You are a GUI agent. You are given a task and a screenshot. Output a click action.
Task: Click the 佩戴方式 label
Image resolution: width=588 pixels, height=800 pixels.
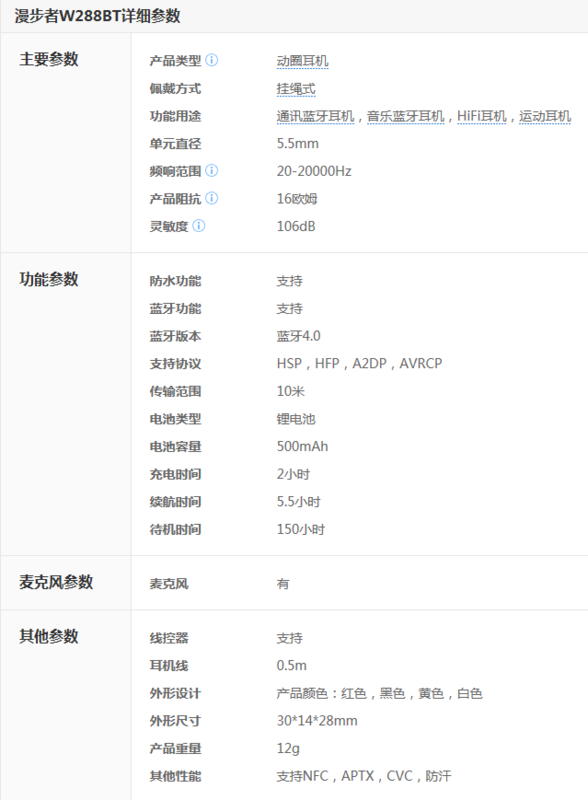175,88
